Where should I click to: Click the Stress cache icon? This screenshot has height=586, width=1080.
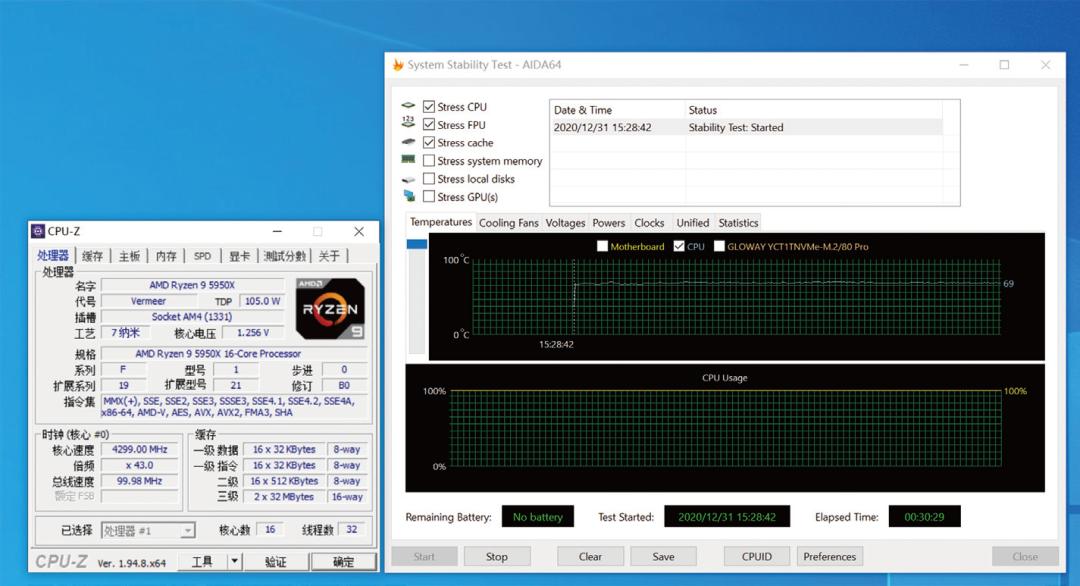pyautogui.click(x=408, y=142)
